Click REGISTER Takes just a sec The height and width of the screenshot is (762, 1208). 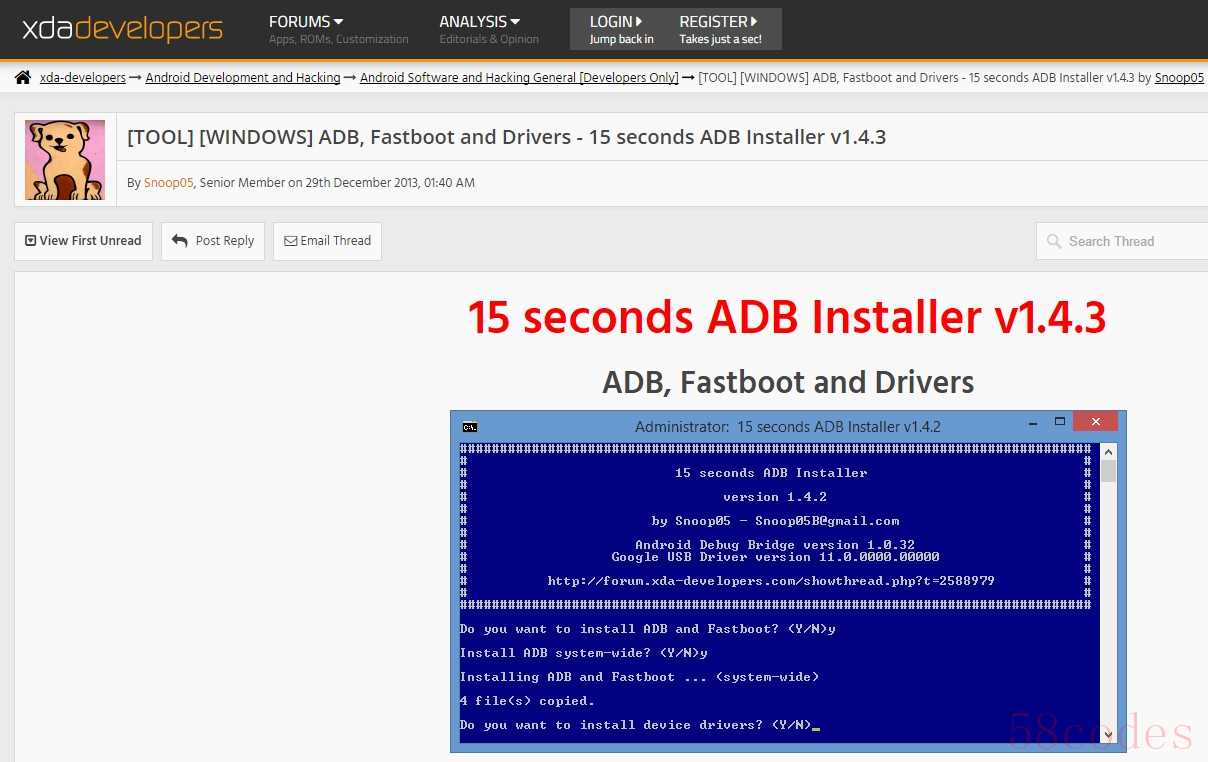coord(720,29)
